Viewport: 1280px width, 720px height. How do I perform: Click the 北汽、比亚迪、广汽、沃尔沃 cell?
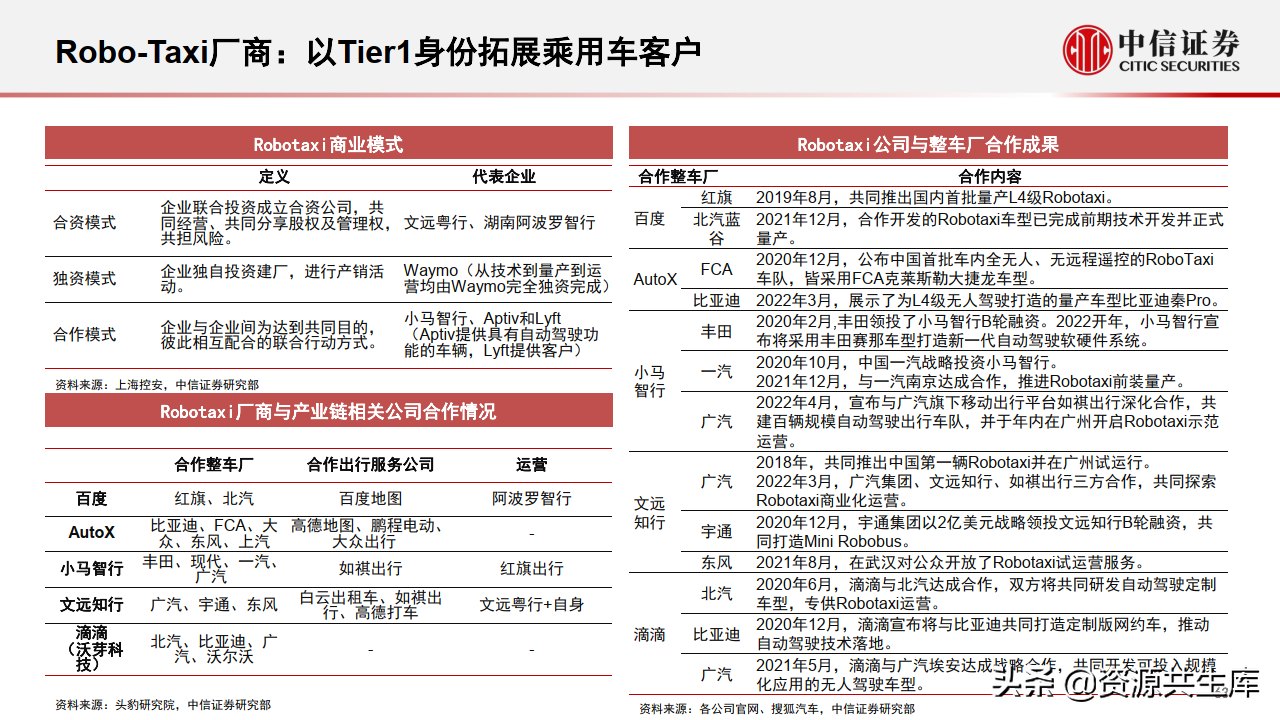pyautogui.click(x=214, y=648)
